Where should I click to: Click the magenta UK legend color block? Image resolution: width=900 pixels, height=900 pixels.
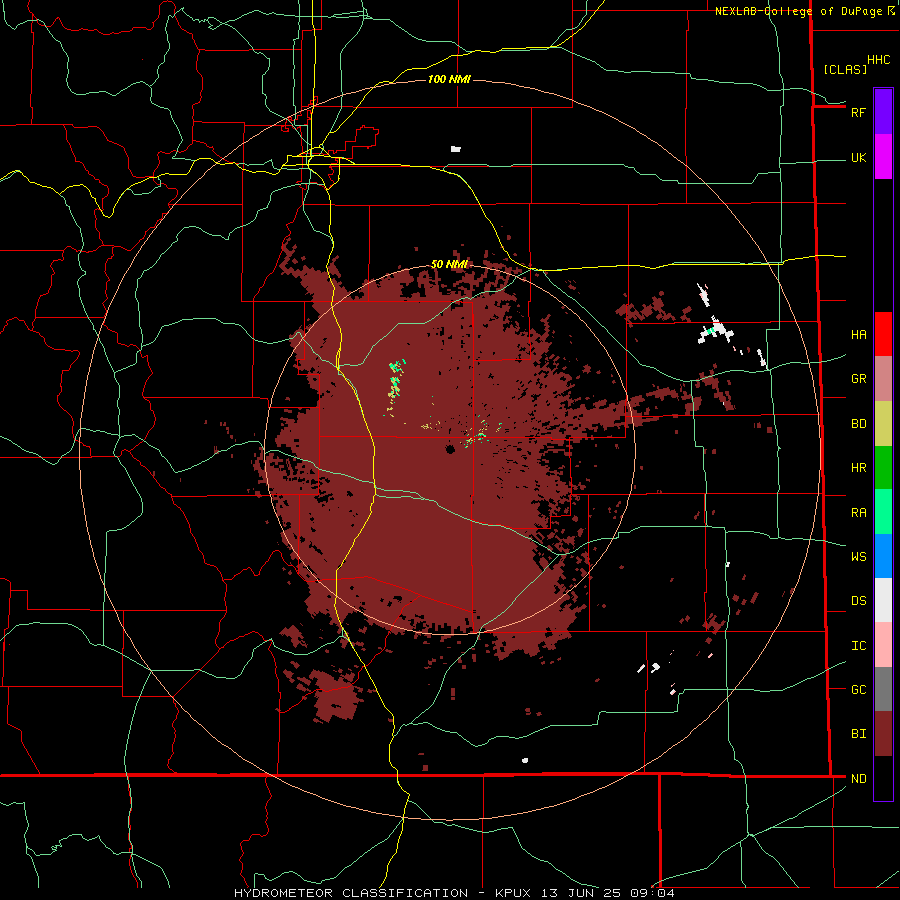tap(883, 157)
